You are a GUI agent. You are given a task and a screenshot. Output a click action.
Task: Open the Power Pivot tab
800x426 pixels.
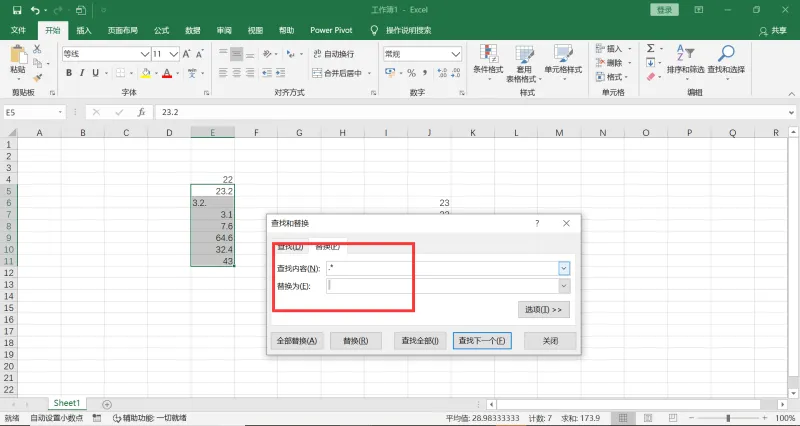pos(331,31)
